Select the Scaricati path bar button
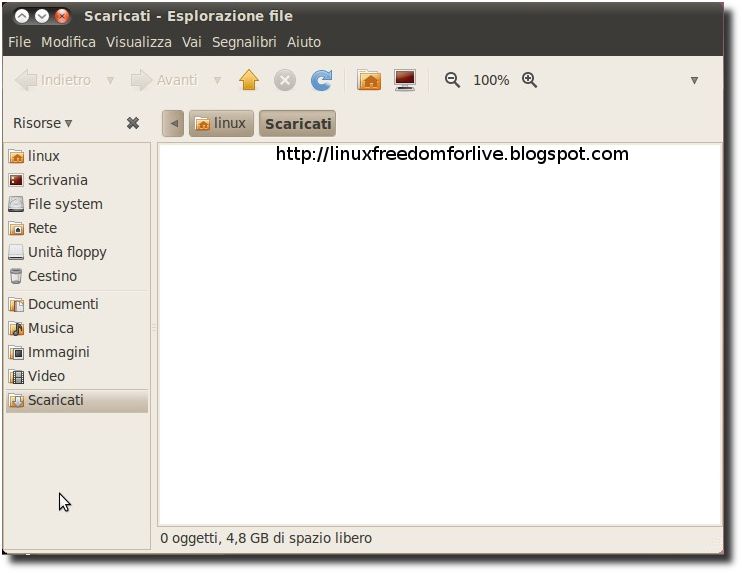742x573 pixels. tap(298, 123)
